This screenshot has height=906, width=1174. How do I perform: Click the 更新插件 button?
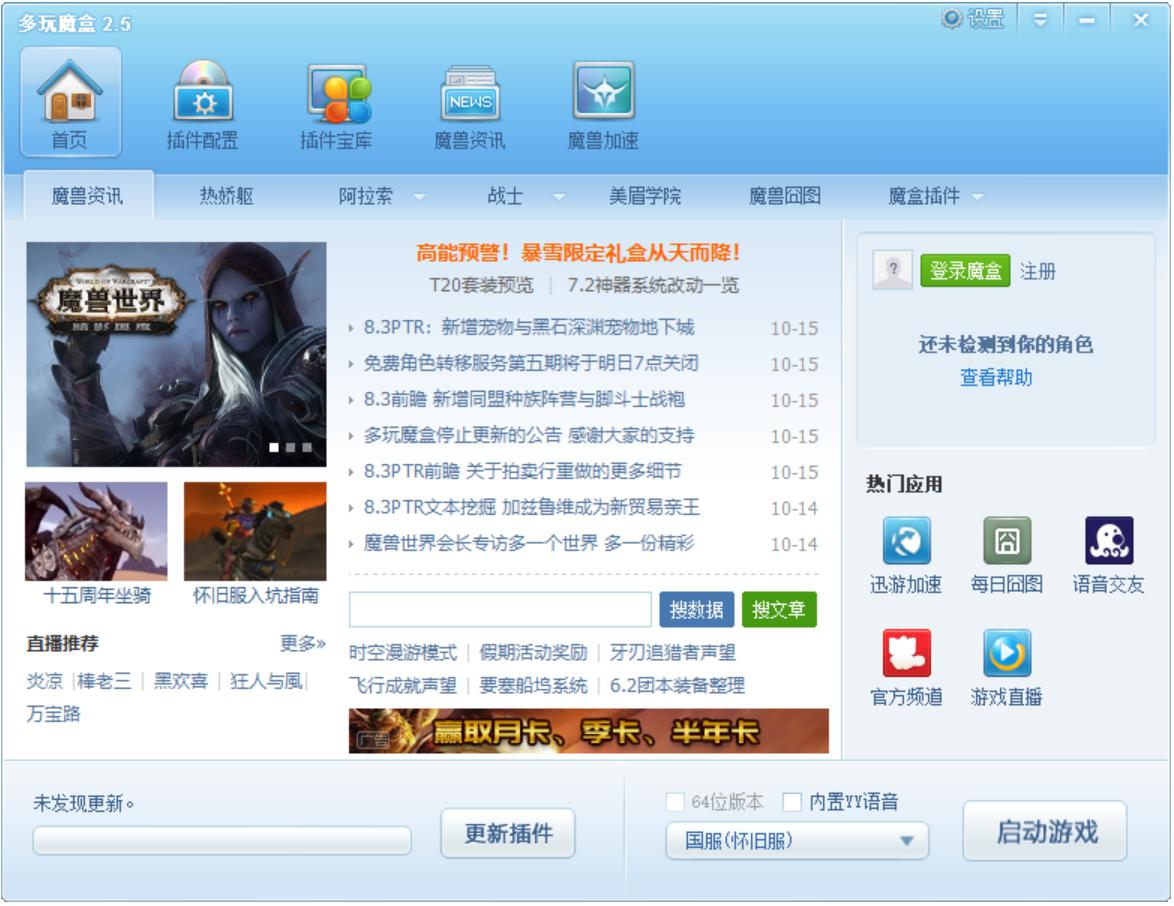[508, 833]
